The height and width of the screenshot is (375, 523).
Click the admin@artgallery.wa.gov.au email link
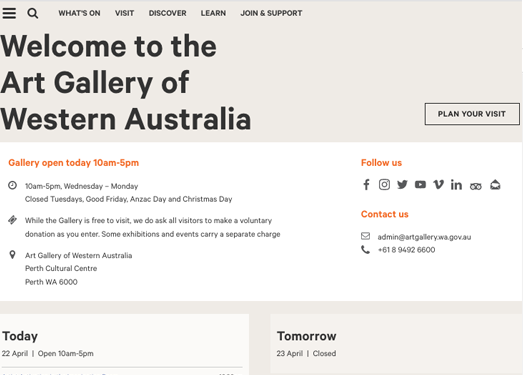tap(424, 237)
